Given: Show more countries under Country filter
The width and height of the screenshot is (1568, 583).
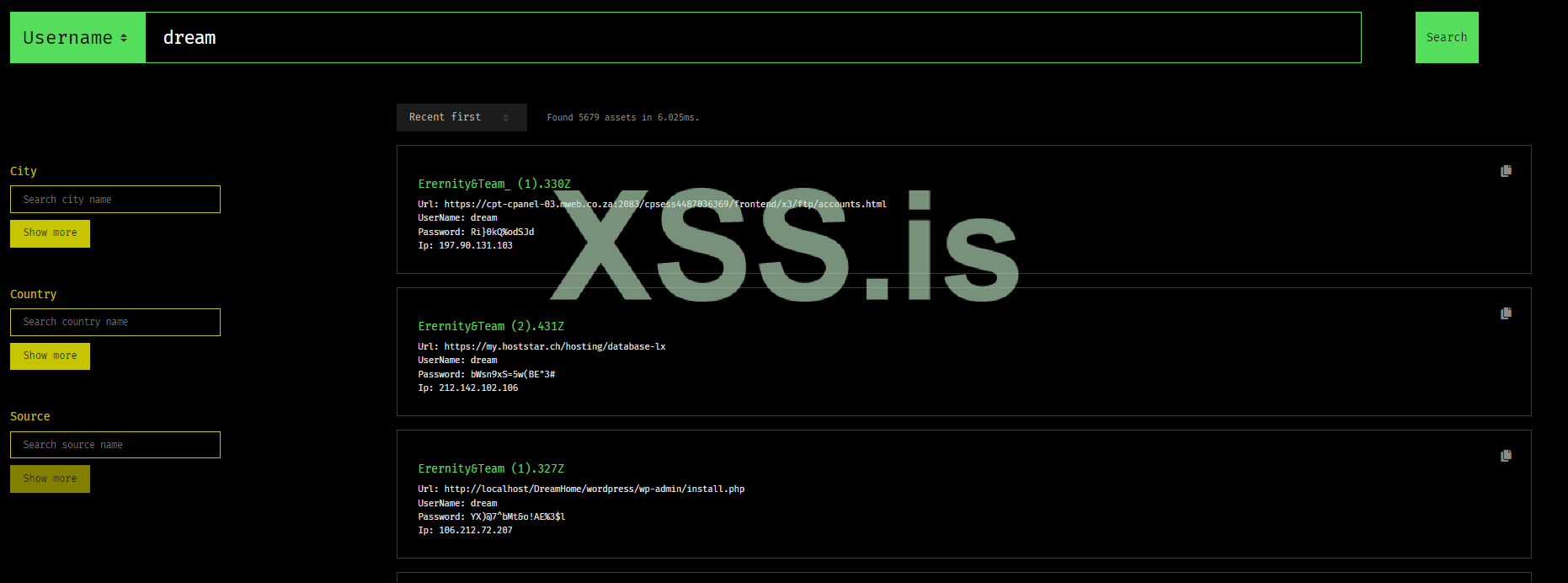Looking at the screenshot, I should pyautogui.click(x=50, y=356).
